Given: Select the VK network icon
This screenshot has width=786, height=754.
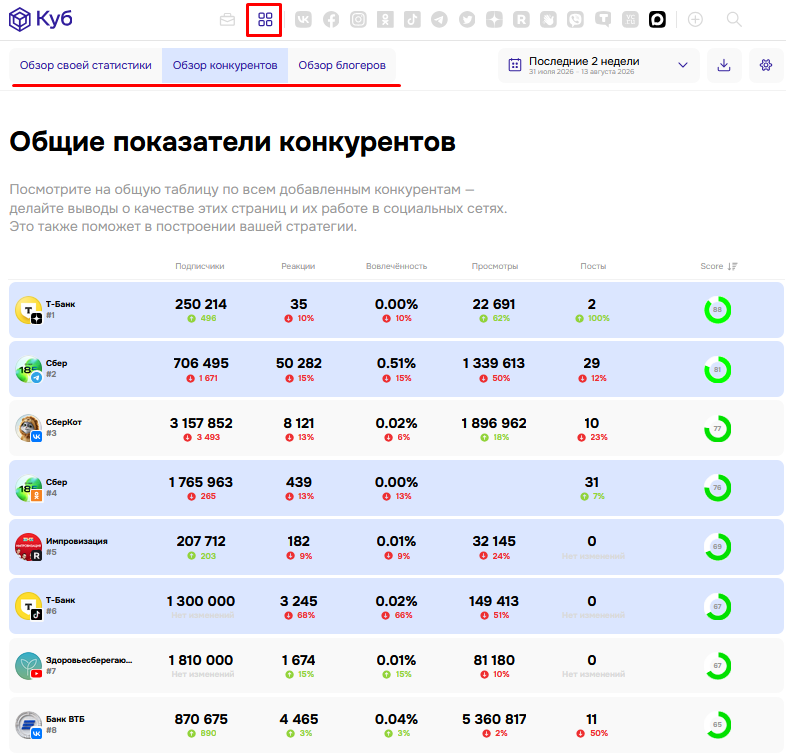Looking at the screenshot, I should [303, 20].
